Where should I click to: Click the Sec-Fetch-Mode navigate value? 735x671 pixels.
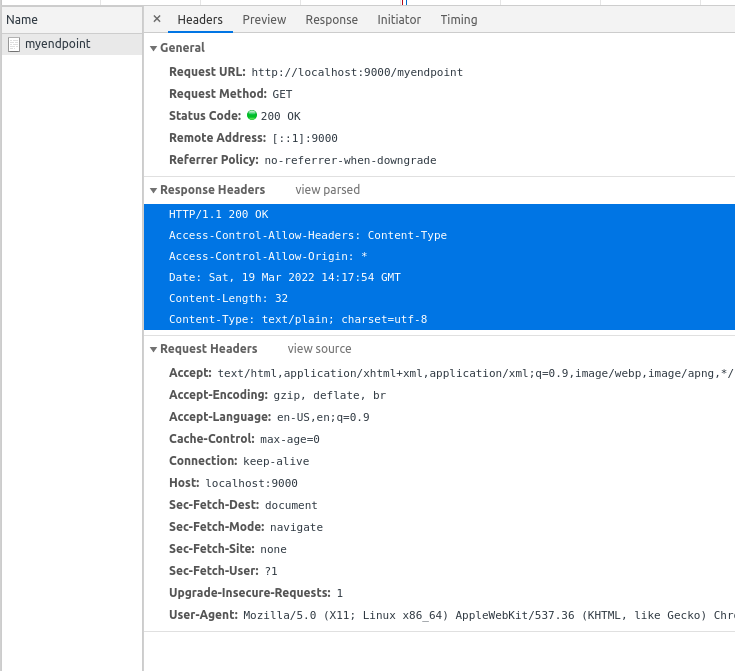click(296, 528)
